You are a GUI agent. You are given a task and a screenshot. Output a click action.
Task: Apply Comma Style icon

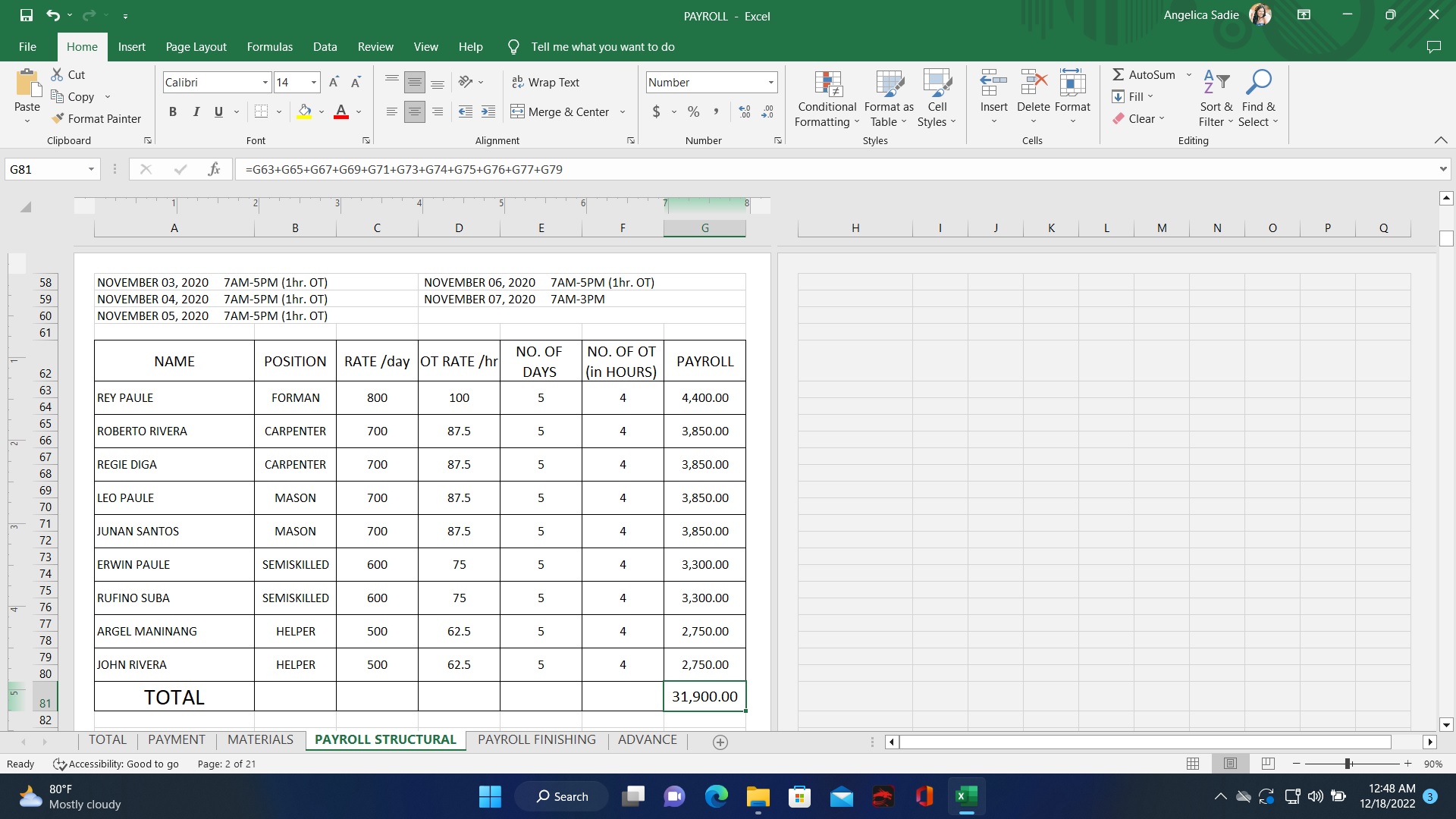click(716, 111)
